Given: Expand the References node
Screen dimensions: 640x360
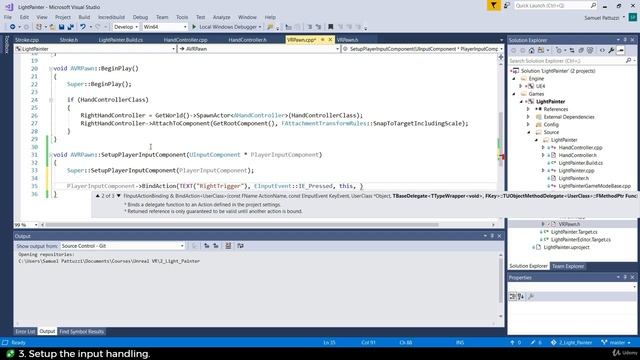Looking at the screenshot, I should (528, 109).
